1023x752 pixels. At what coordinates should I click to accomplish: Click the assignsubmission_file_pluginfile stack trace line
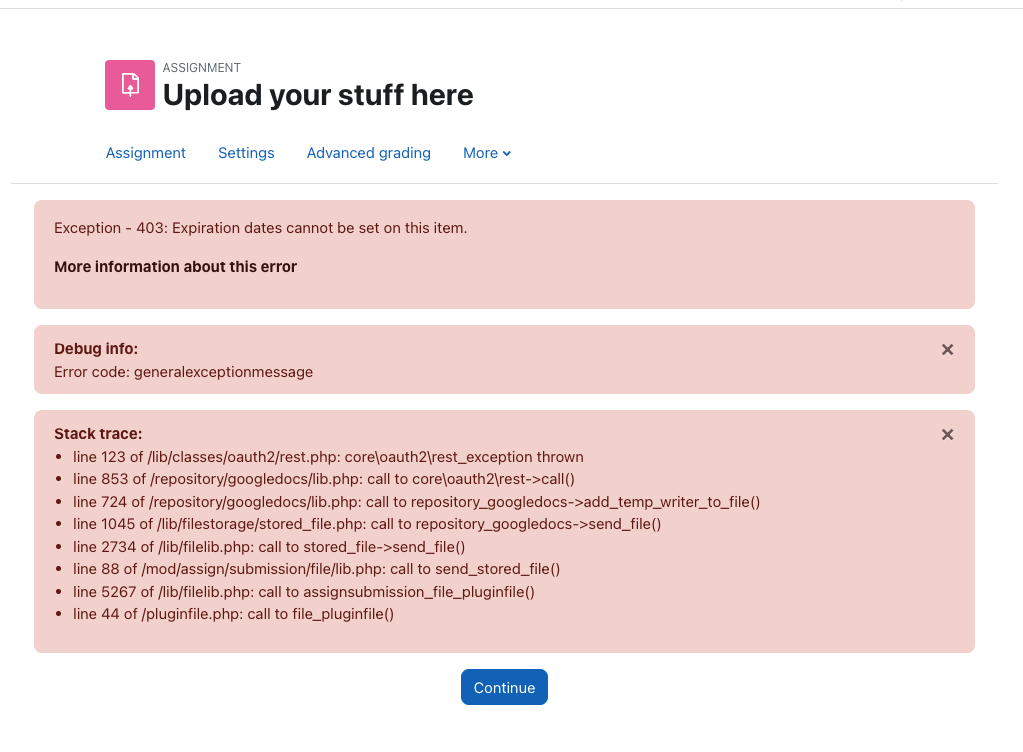tap(303, 592)
